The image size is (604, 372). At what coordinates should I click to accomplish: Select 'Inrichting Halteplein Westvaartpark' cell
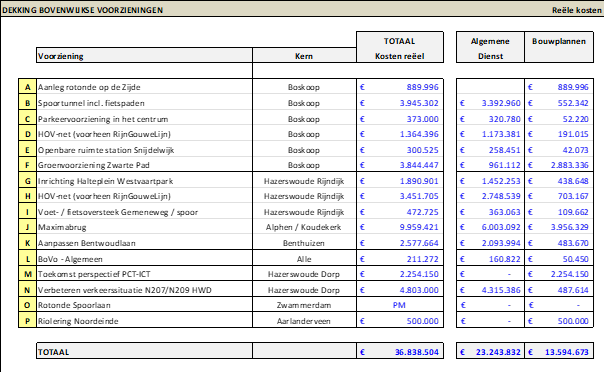coord(144,181)
